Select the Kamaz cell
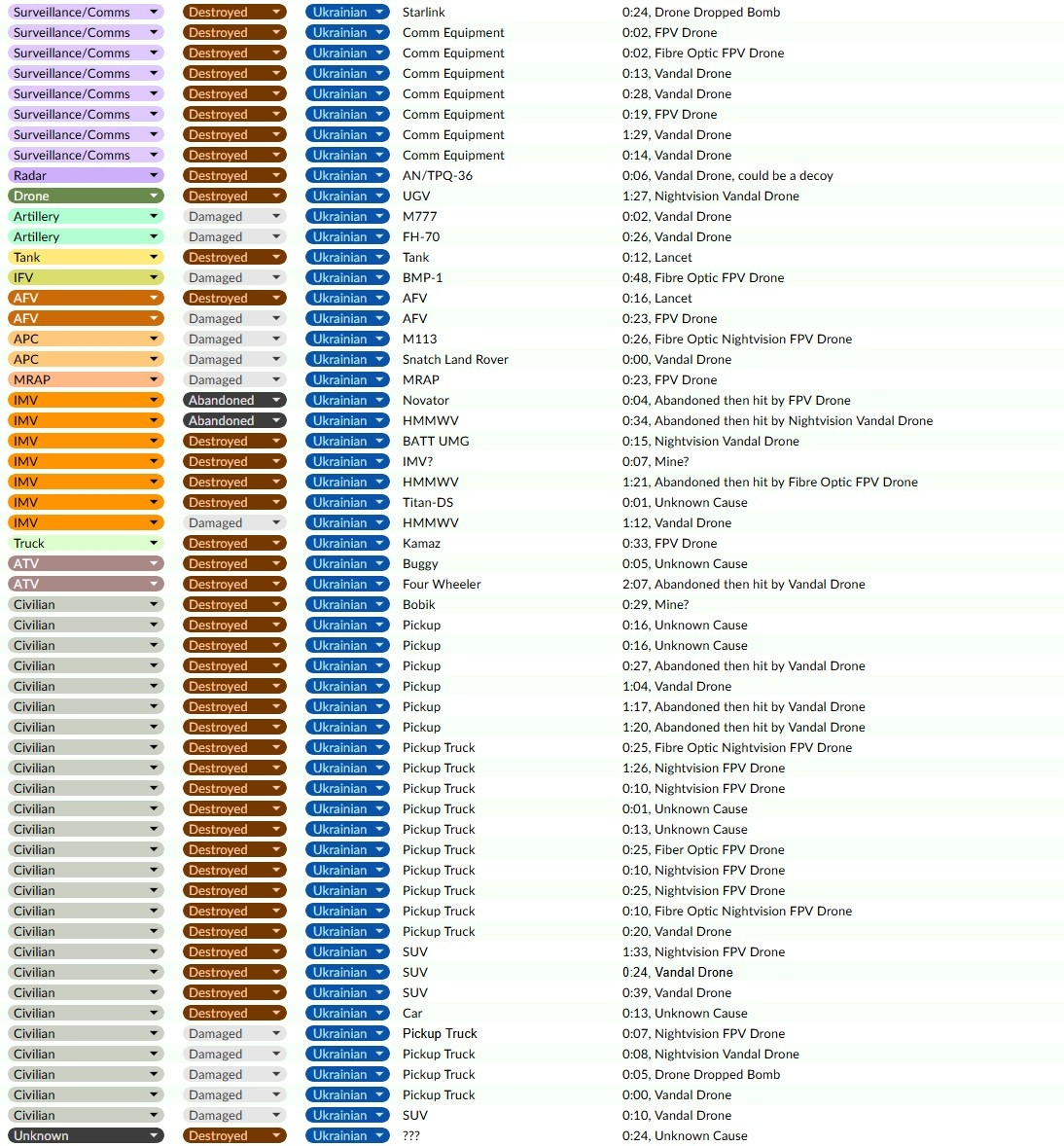 [422, 544]
